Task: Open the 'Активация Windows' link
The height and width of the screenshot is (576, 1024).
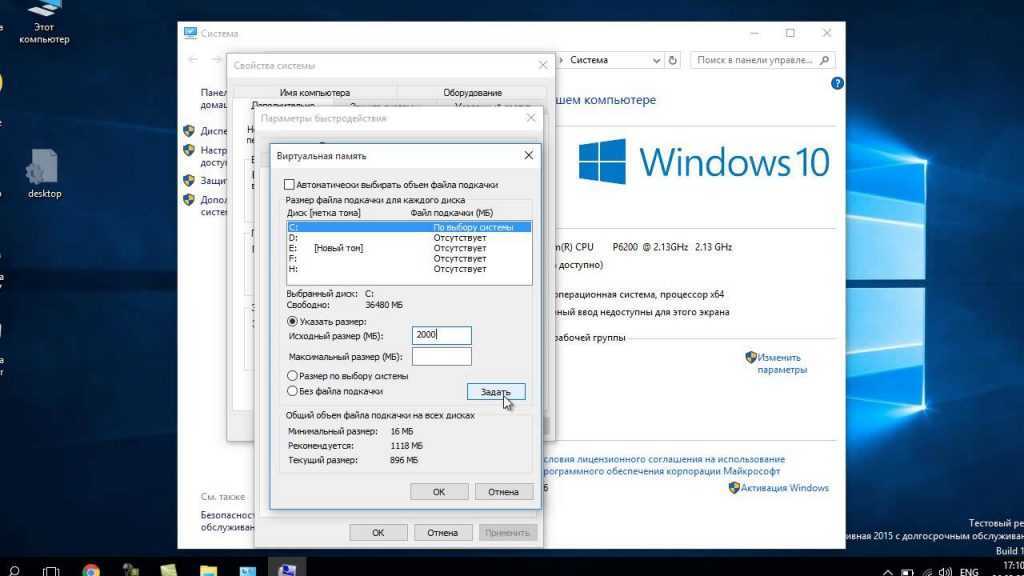Action: pos(784,488)
